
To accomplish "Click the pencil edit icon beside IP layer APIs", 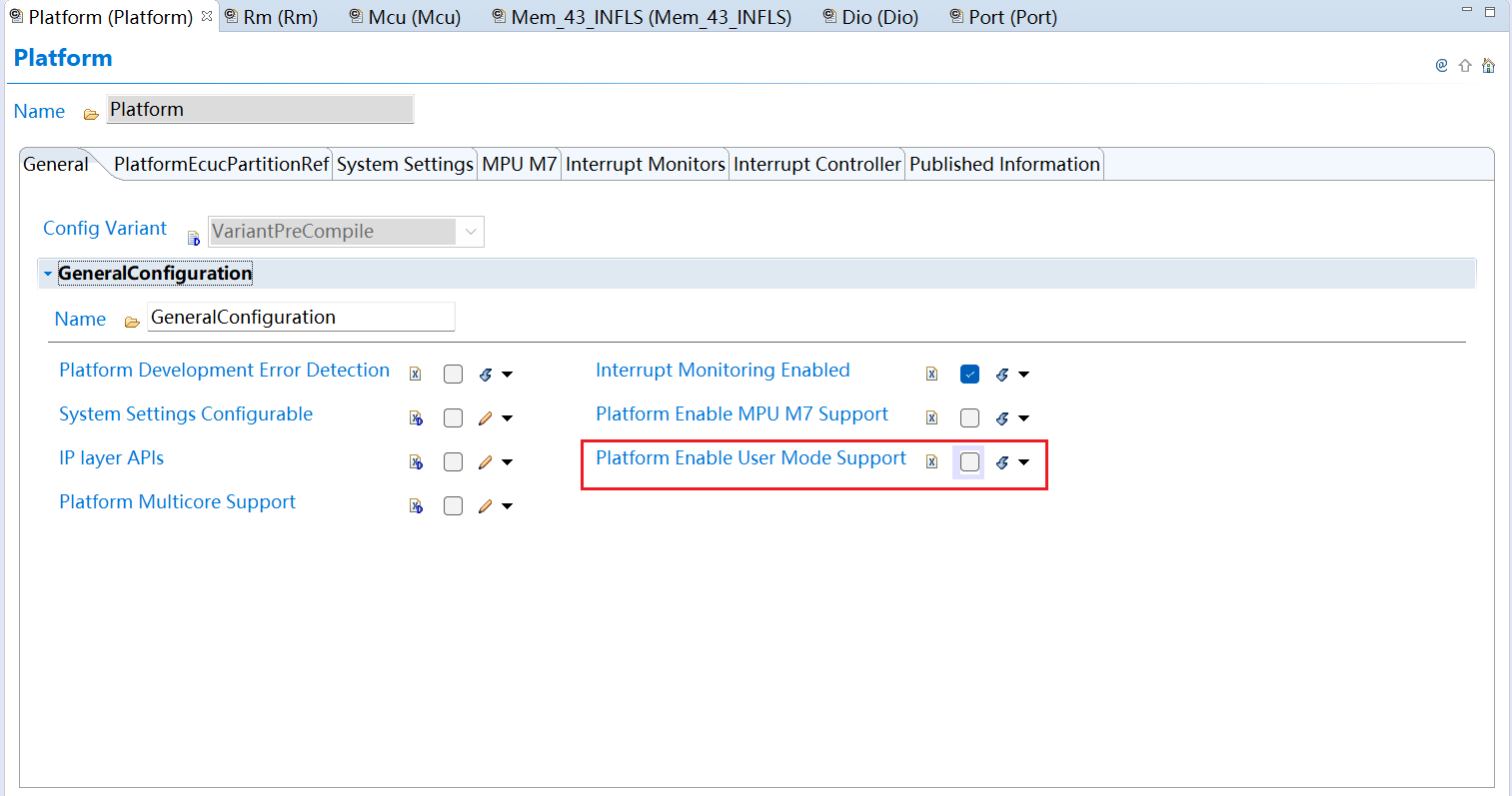I will (485, 461).
